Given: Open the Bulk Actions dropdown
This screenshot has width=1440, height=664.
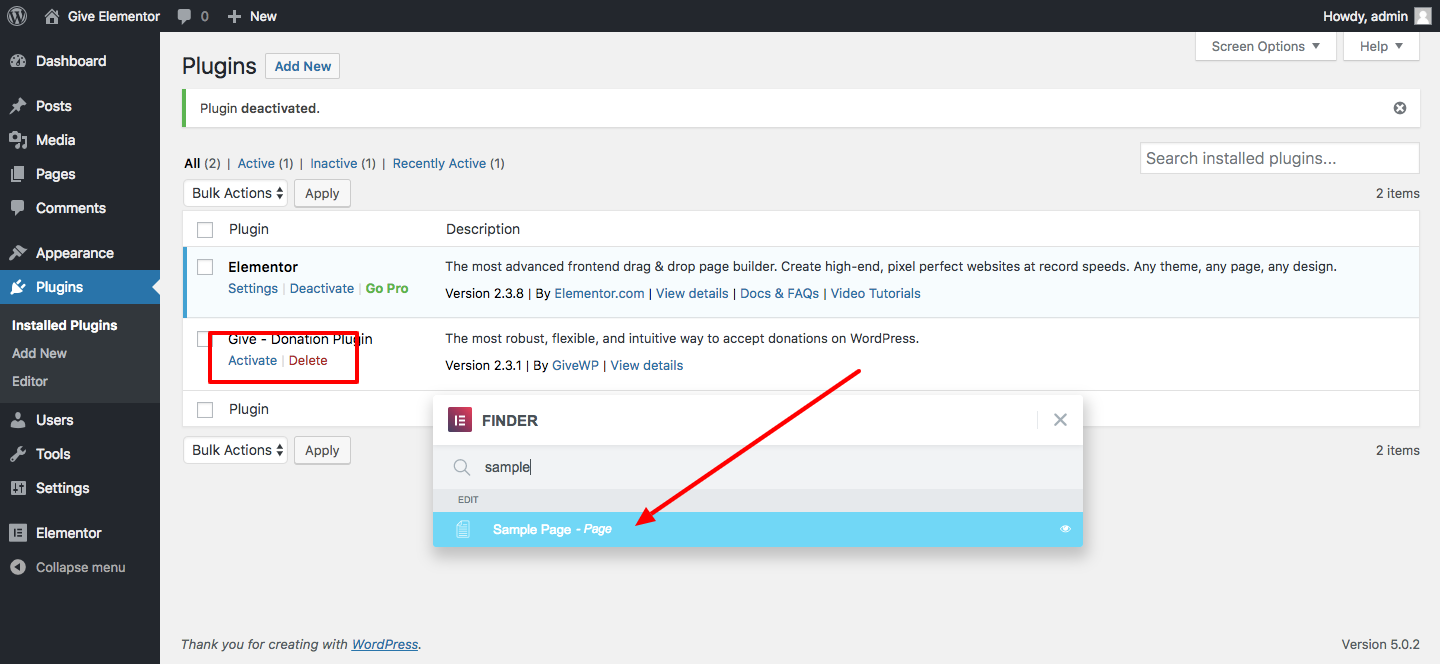Looking at the screenshot, I should [235, 192].
